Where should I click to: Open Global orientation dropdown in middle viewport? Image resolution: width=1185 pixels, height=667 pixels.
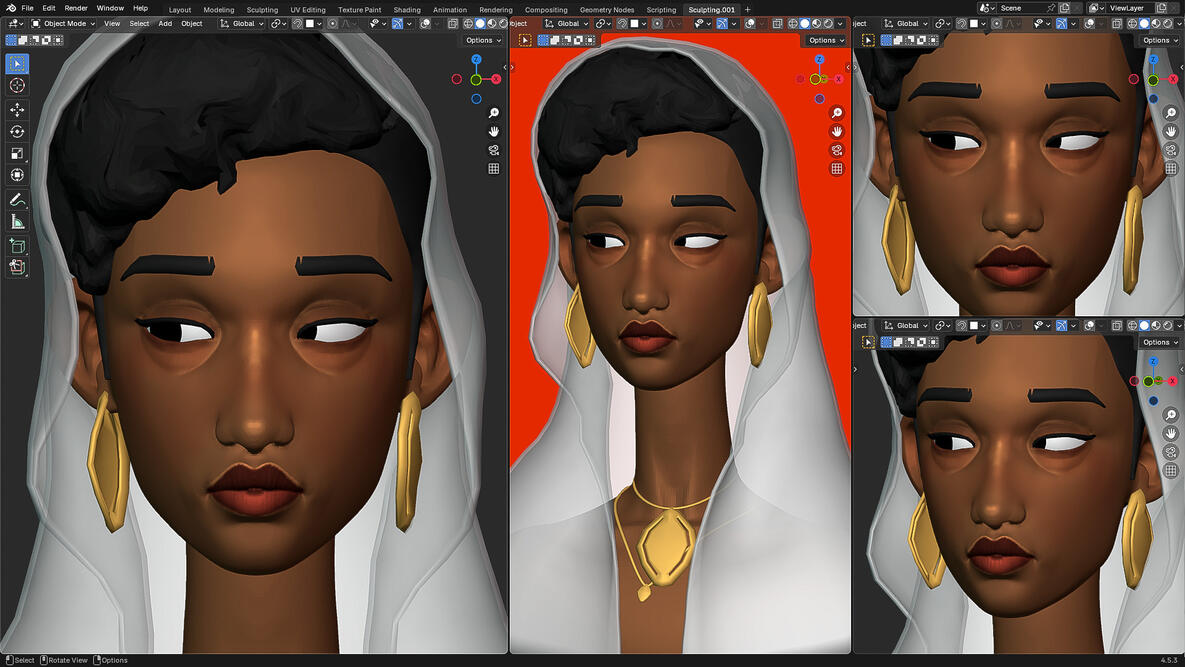click(x=567, y=23)
